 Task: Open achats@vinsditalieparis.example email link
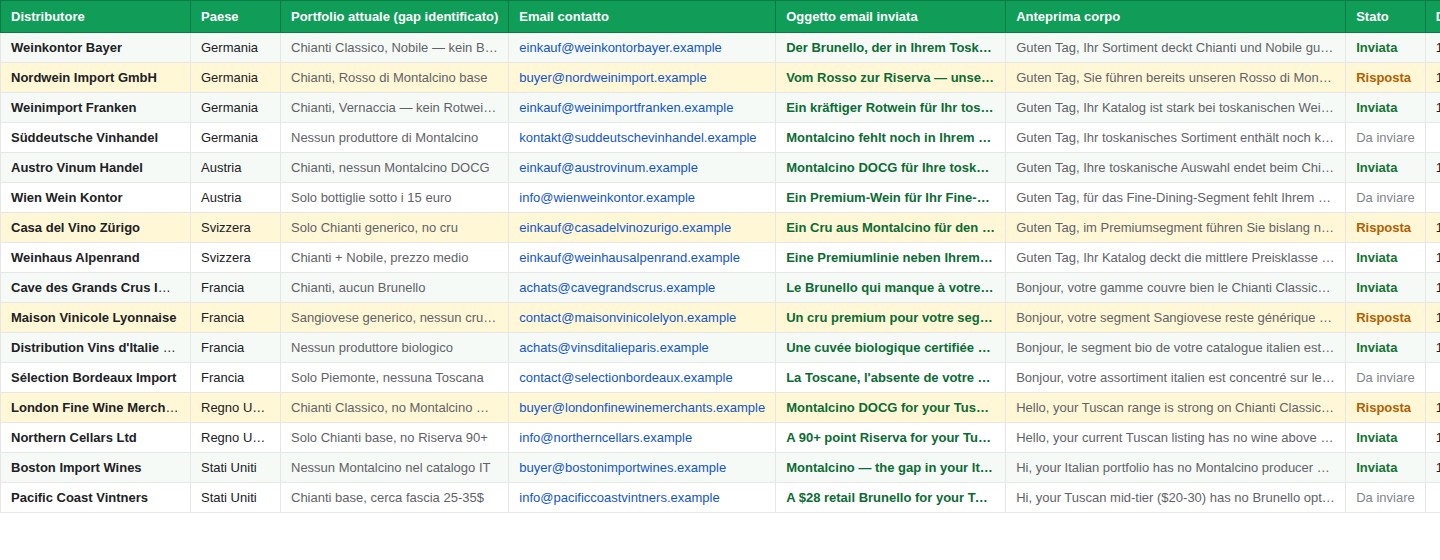pyautogui.click(x=614, y=348)
